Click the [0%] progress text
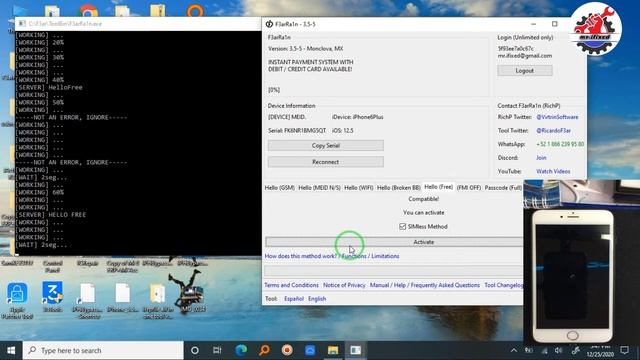This screenshot has height=360, width=640. 274,89
